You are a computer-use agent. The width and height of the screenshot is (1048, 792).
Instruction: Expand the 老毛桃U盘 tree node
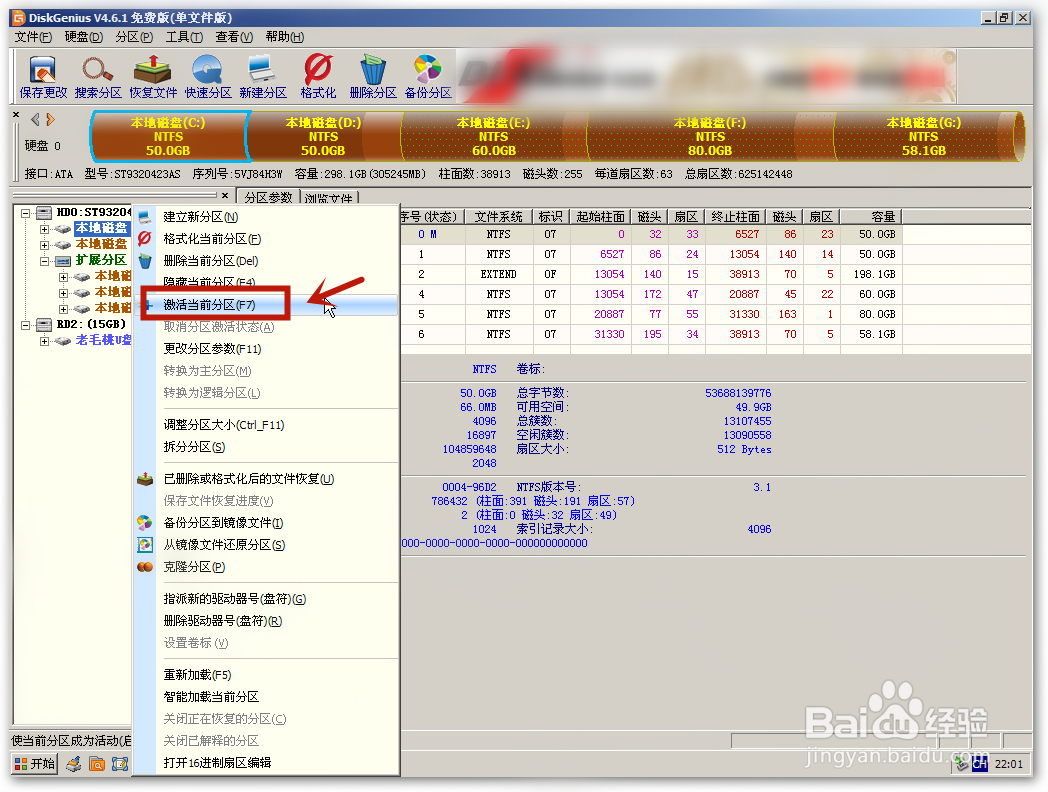44,341
